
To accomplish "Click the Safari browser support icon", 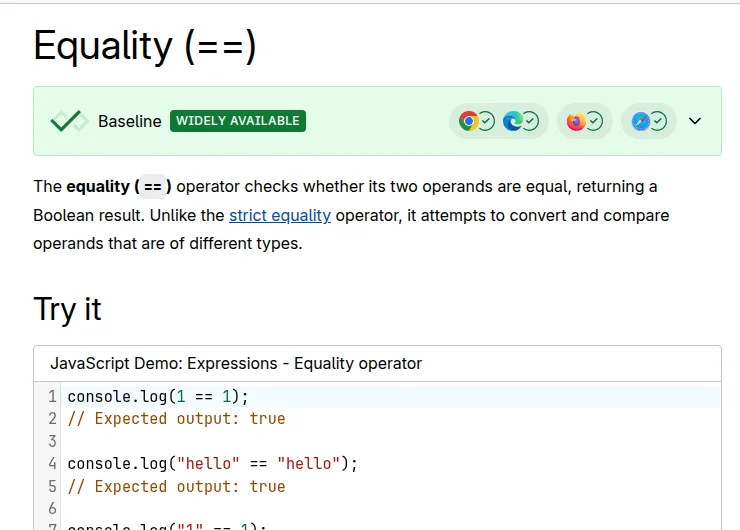I will tap(641, 121).
